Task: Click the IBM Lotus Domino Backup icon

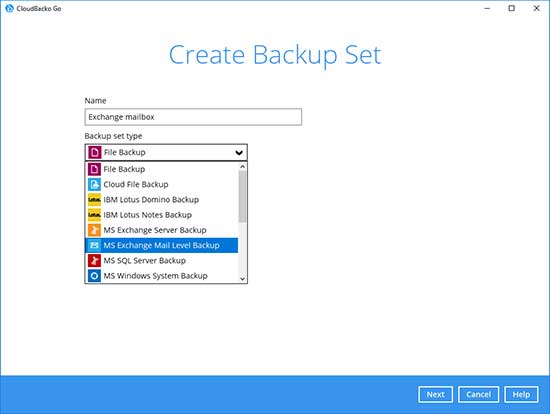Action: (x=94, y=200)
